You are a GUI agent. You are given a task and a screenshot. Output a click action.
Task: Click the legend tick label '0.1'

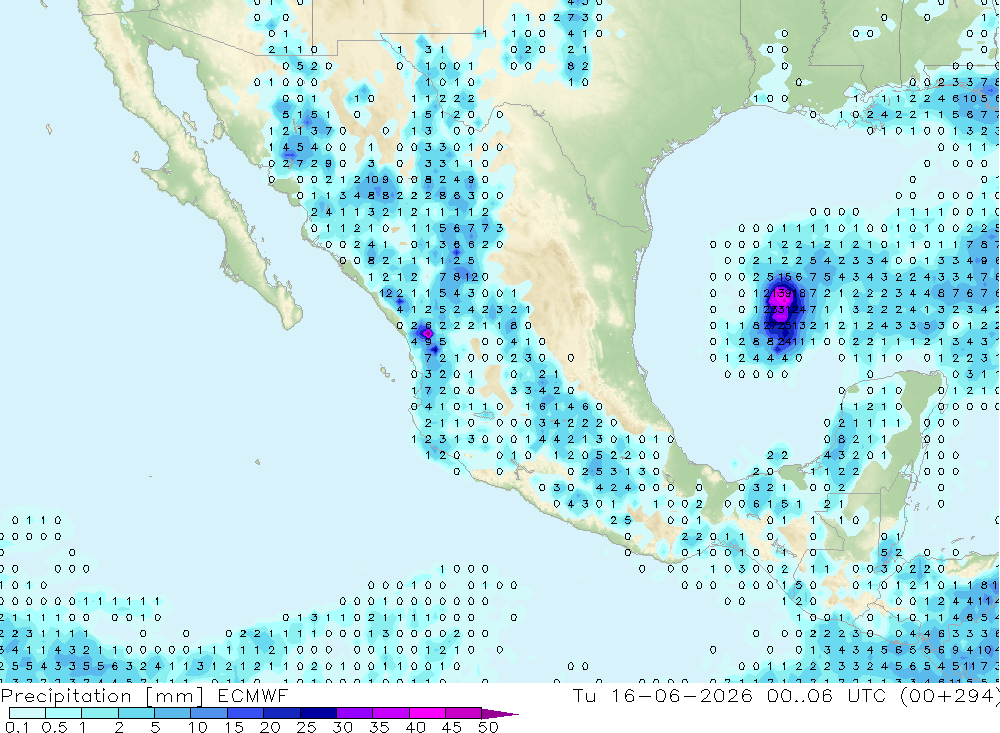tap(17, 727)
